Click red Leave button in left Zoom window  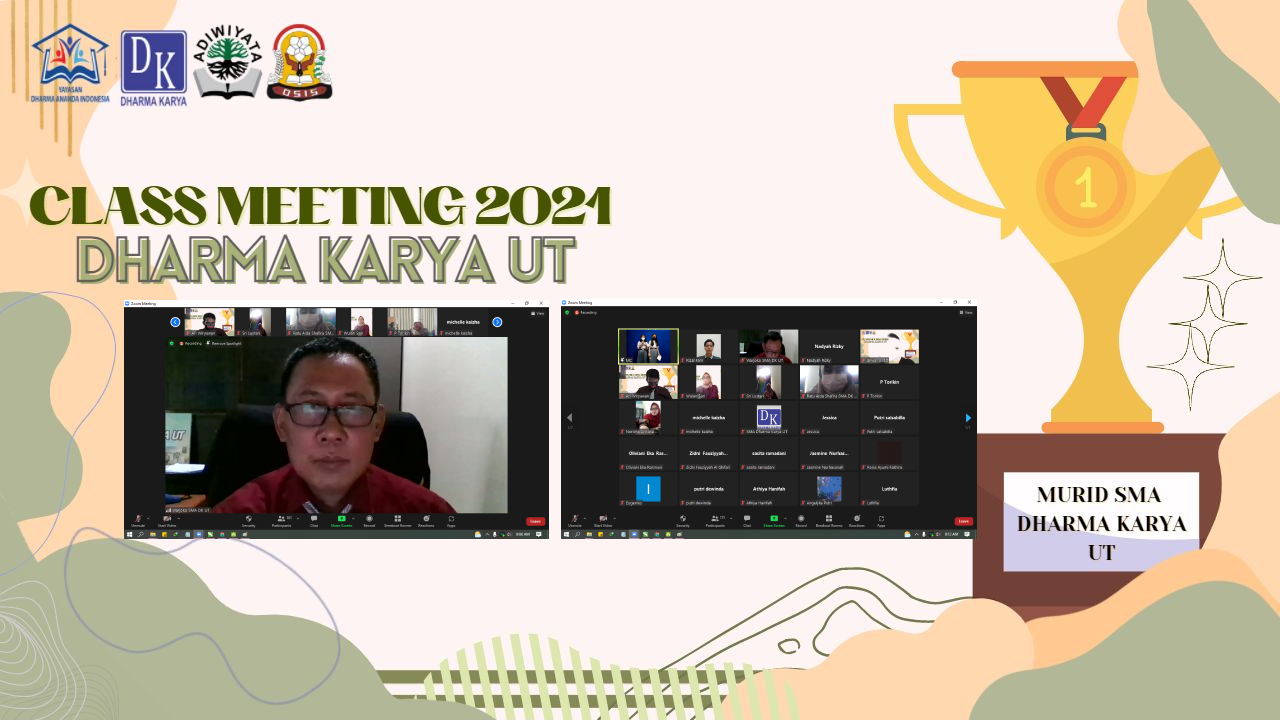535,521
